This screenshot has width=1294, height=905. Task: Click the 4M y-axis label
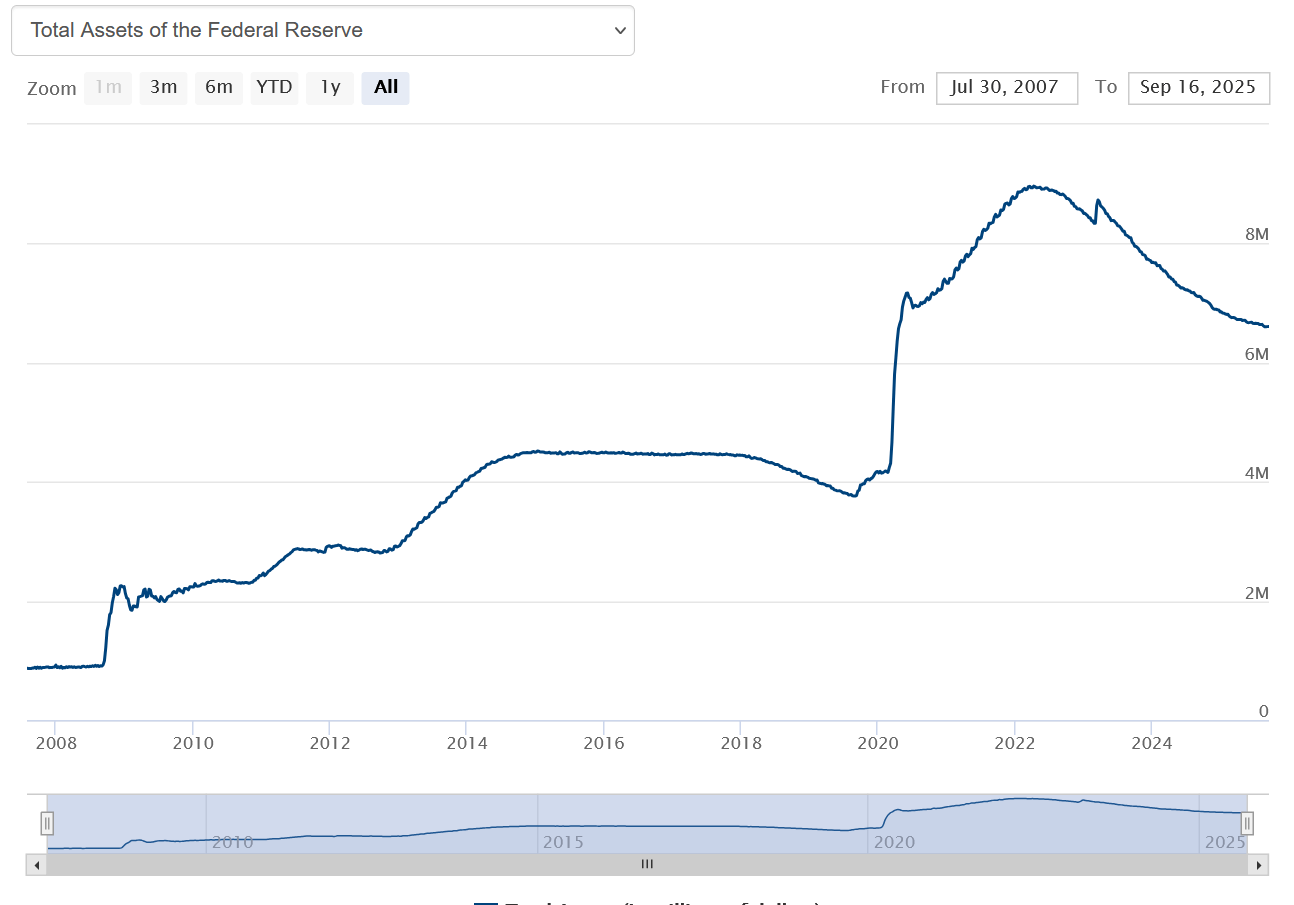click(1257, 473)
